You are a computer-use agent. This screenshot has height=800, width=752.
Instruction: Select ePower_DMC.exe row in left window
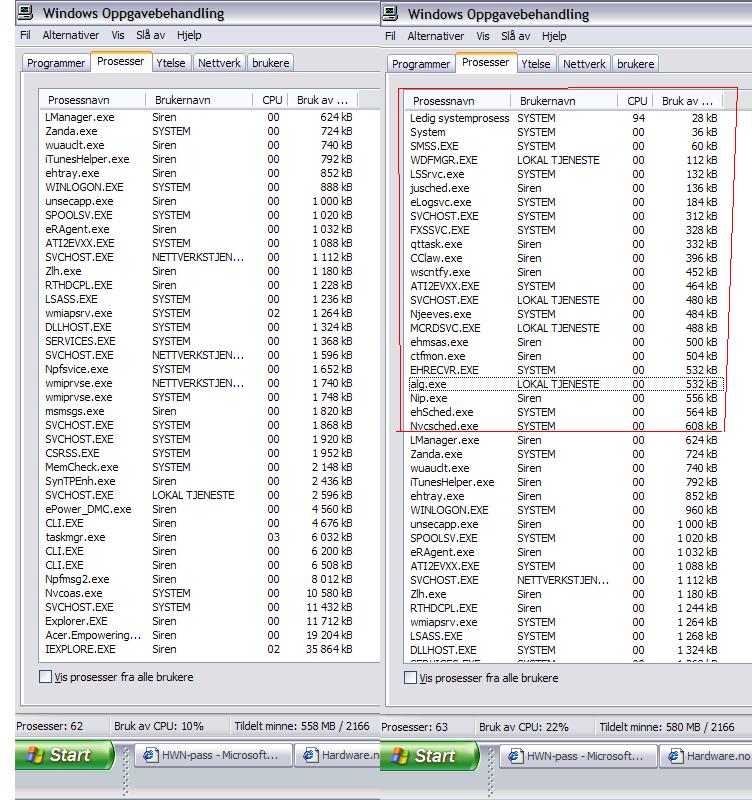(x=199, y=509)
